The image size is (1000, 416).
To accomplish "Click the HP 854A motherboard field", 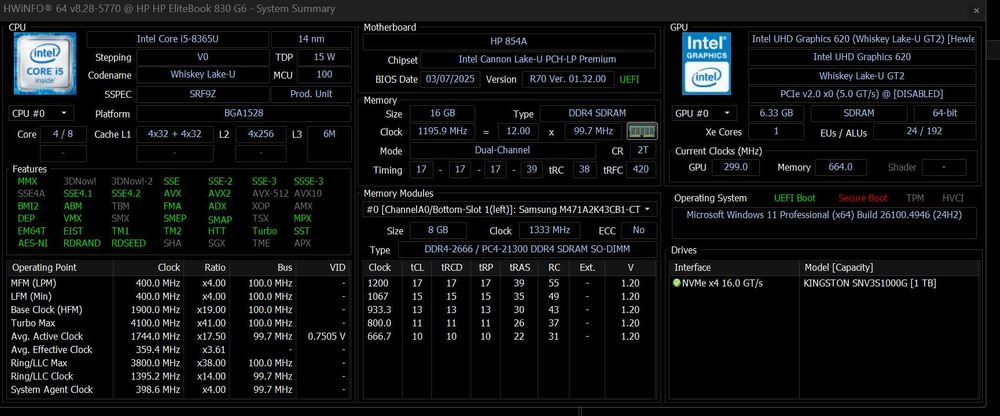I will [509, 41].
